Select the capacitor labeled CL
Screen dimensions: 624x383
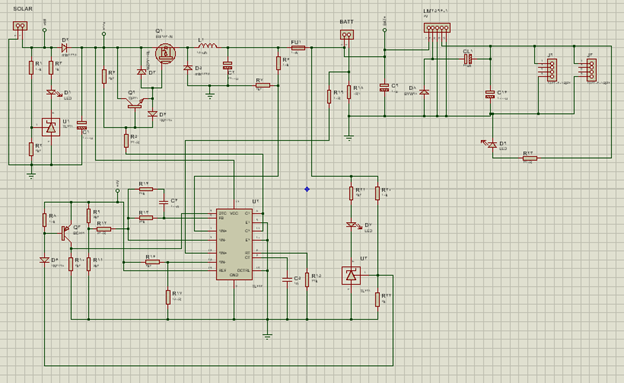coord(468,59)
